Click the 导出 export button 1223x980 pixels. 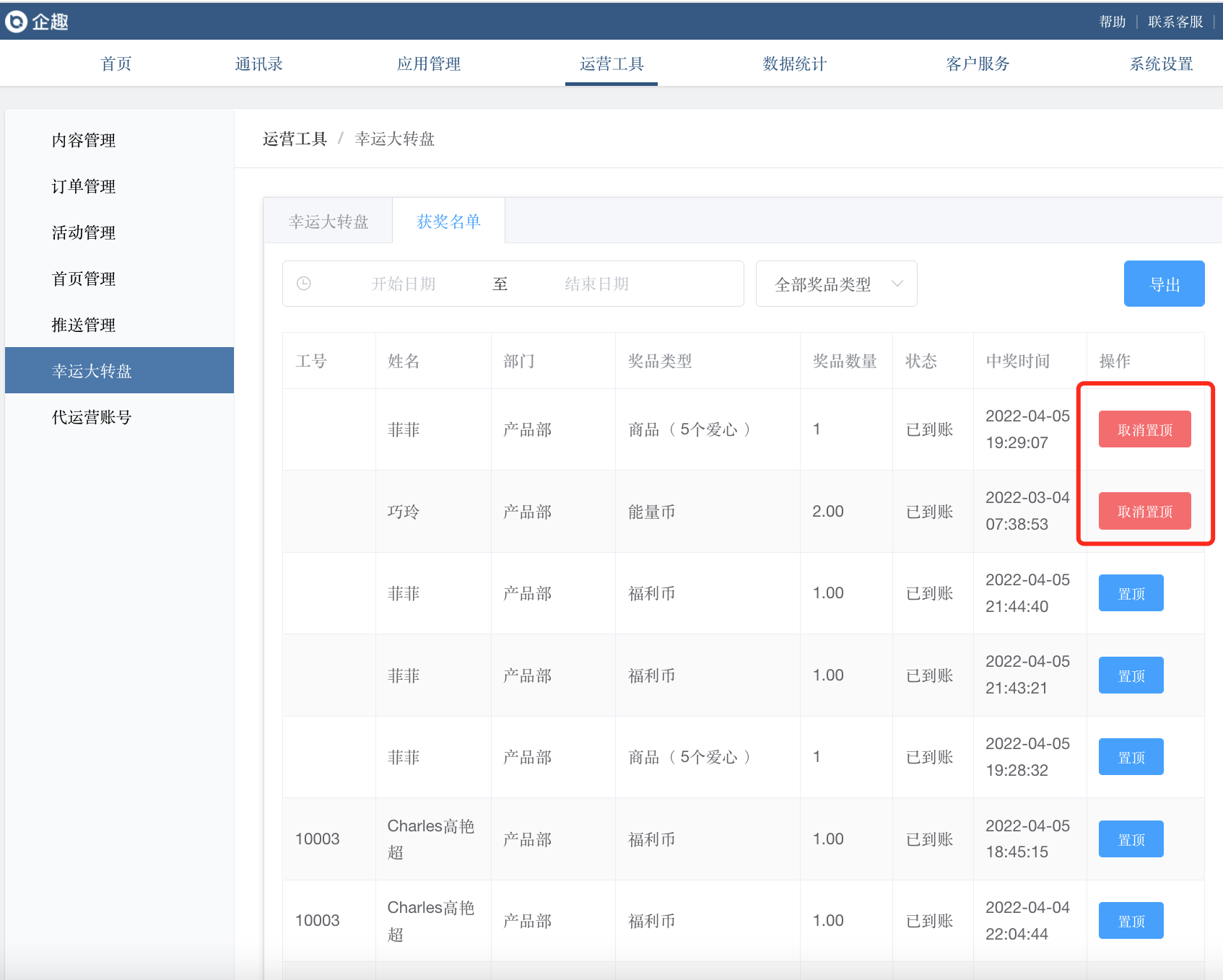click(x=1164, y=284)
